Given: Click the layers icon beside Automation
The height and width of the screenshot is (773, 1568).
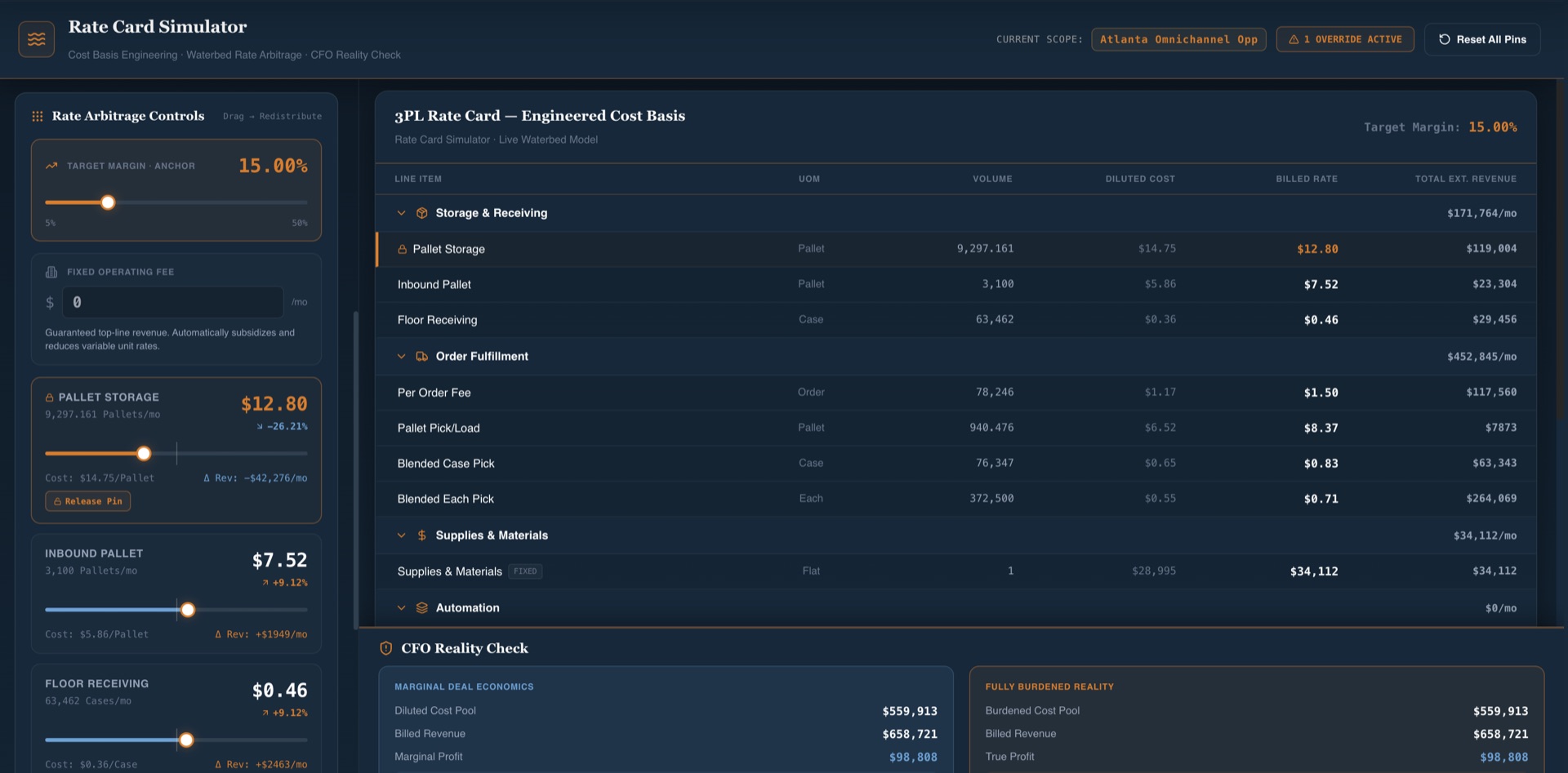Looking at the screenshot, I should pyautogui.click(x=422, y=608).
